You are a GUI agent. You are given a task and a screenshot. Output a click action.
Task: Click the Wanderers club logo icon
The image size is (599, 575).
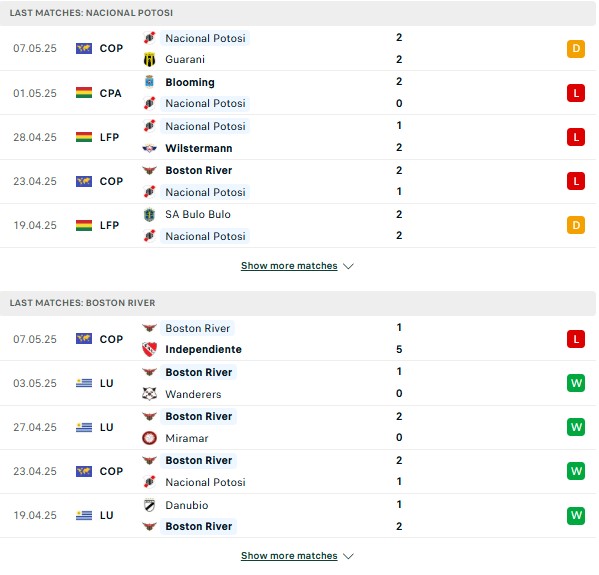149,394
